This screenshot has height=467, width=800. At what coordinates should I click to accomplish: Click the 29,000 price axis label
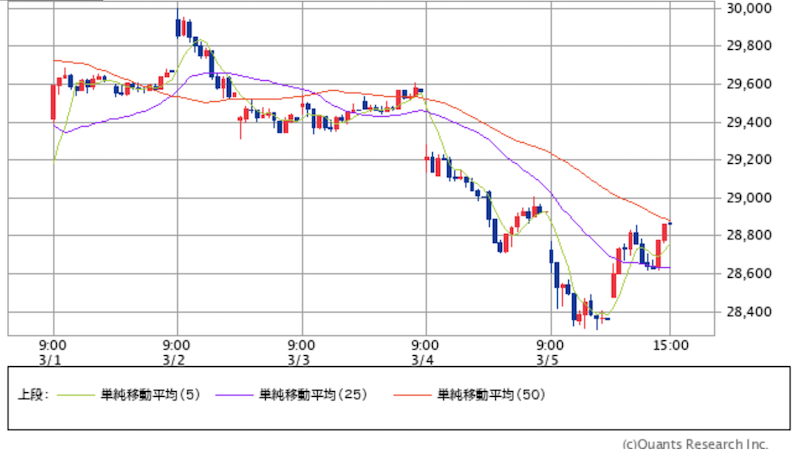(749, 198)
